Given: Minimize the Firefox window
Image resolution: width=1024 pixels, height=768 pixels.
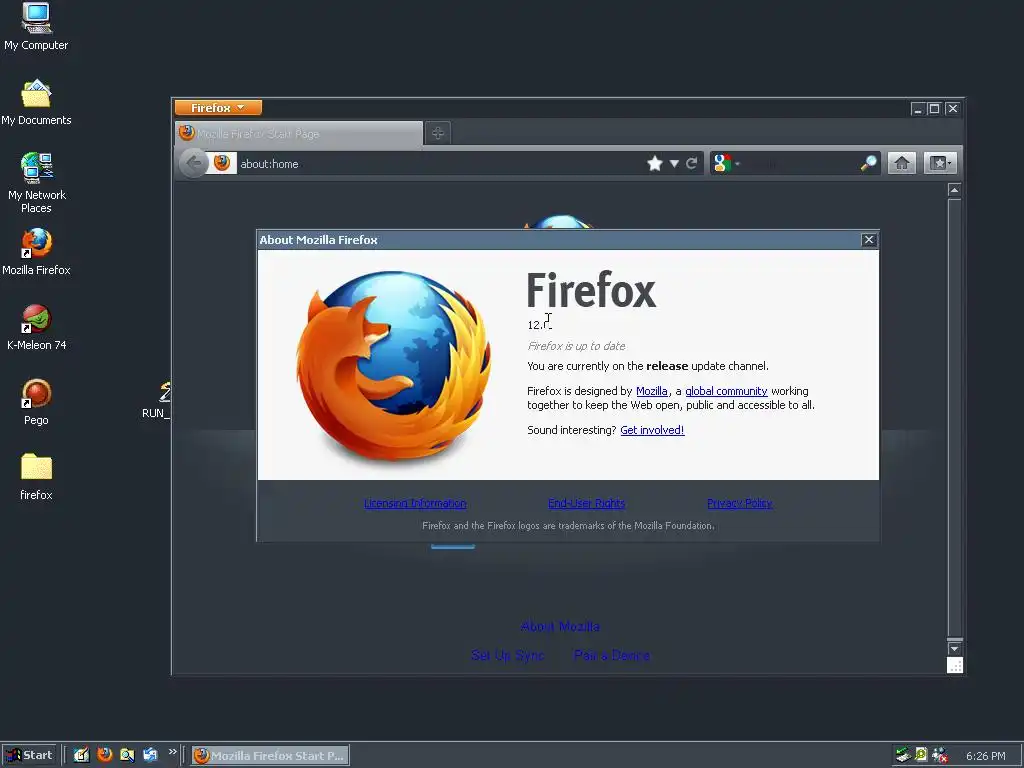Looking at the screenshot, I should coord(918,108).
